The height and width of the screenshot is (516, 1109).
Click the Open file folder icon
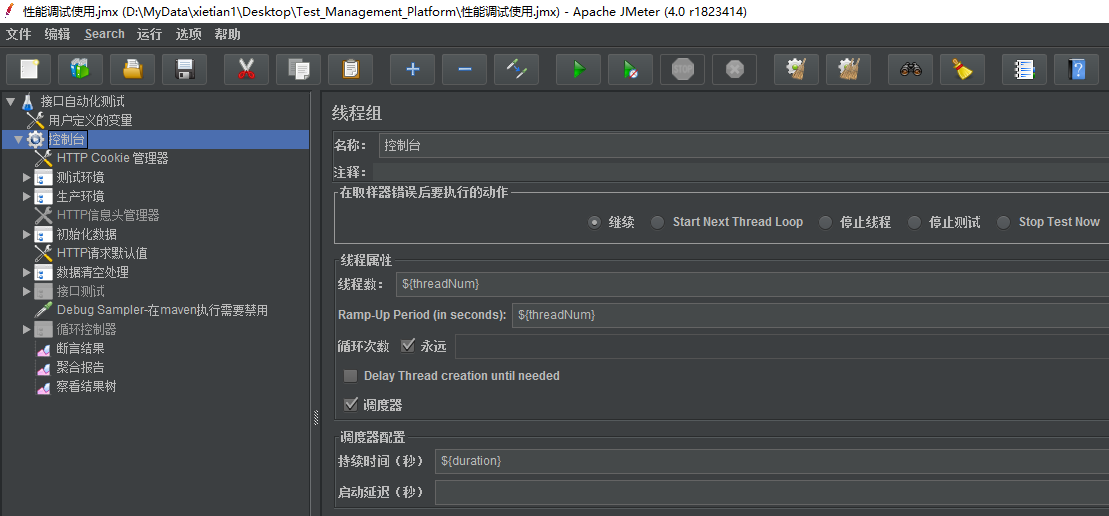point(132,69)
